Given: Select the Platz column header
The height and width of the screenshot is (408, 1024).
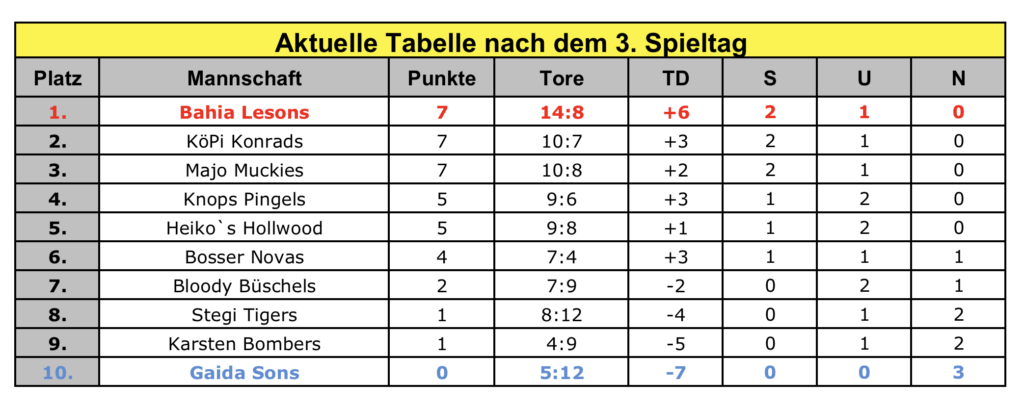Looking at the screenshot, I should click(x=57, y=78).
